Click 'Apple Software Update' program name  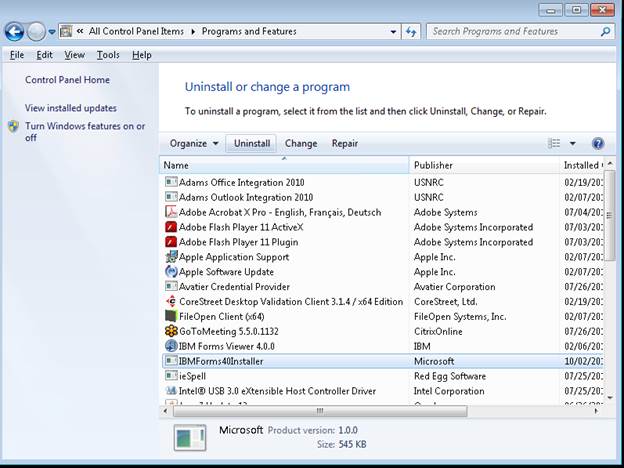click(x=226, y=272)
